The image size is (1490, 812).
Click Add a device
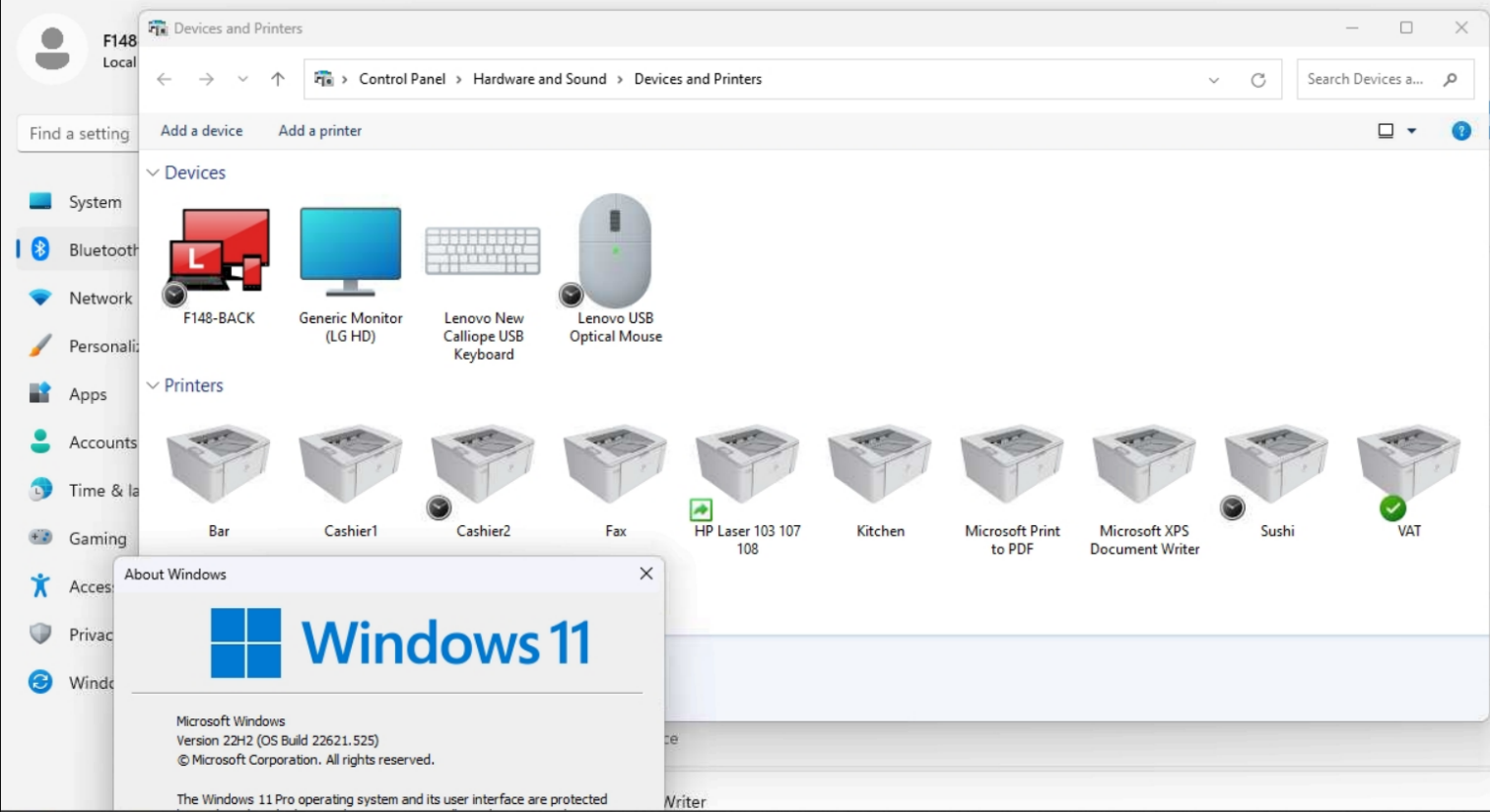(201, 130)
